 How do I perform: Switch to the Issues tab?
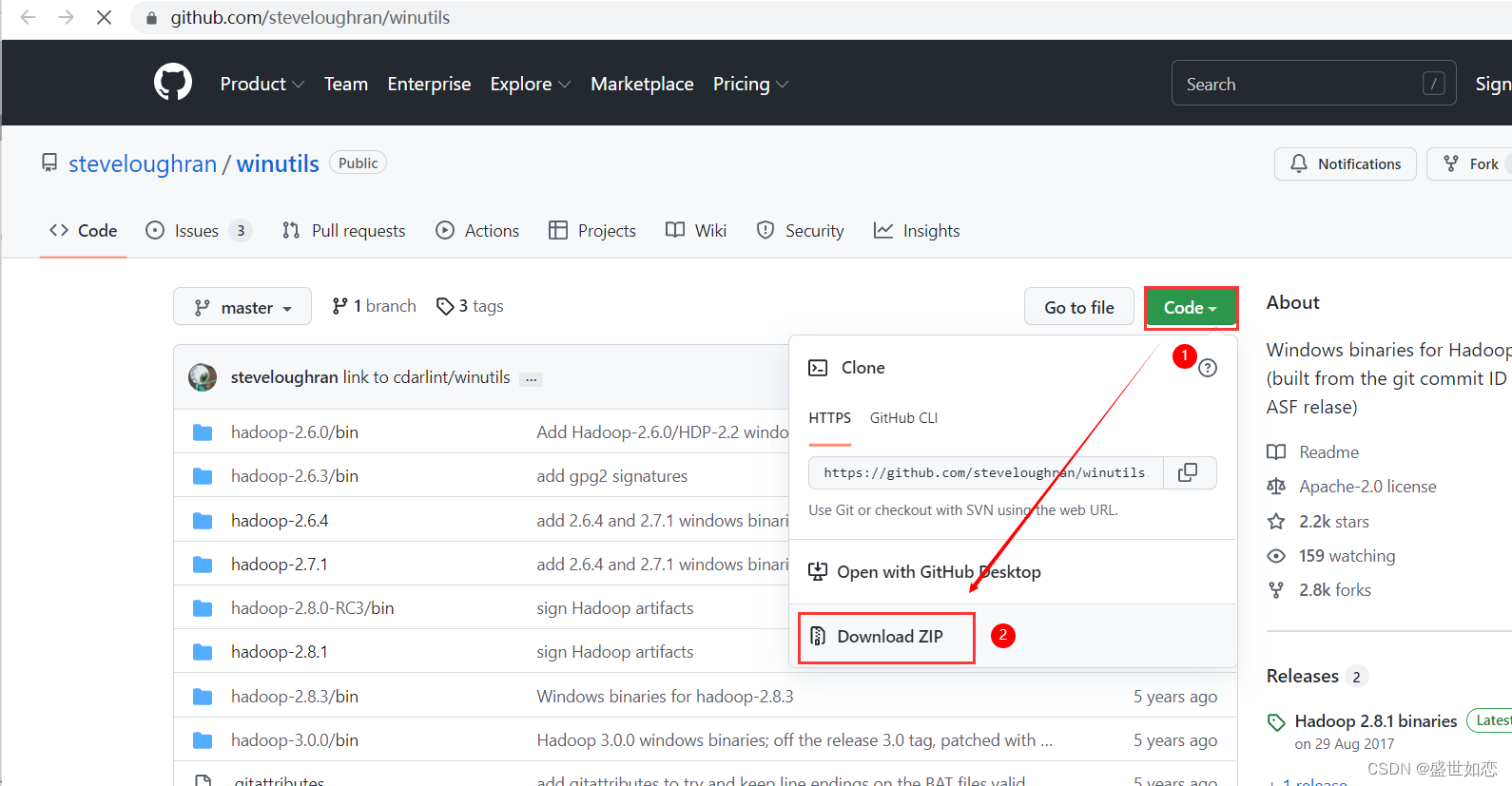tap(198, 231)
